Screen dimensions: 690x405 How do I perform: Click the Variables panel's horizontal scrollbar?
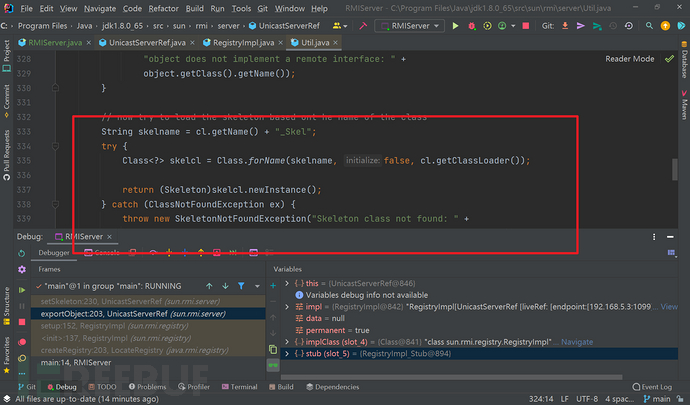click(451, 377)
